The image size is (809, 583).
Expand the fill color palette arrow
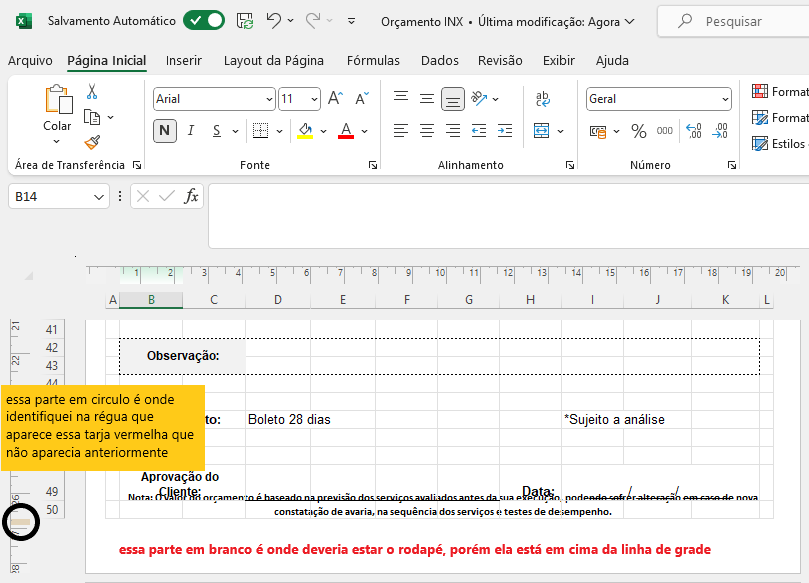[x=323, y=131]
